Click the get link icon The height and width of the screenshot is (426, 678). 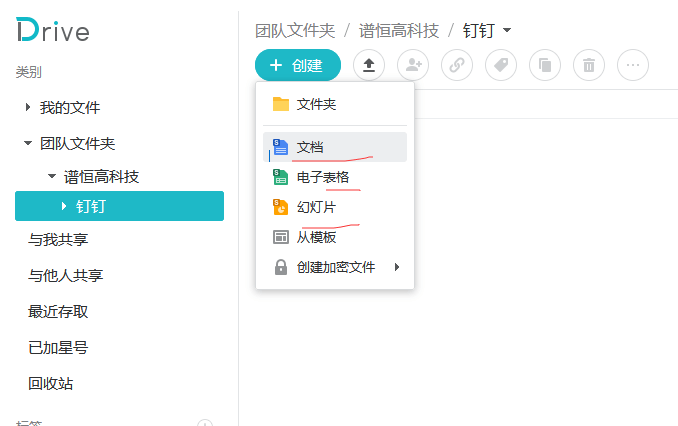coord(457,65)
